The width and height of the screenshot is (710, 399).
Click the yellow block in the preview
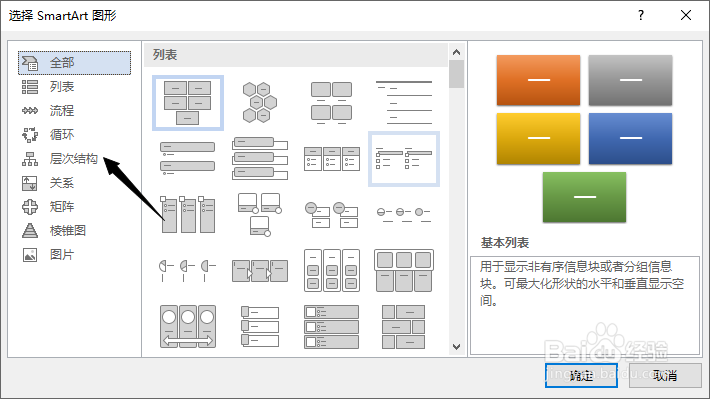(538, 139)
